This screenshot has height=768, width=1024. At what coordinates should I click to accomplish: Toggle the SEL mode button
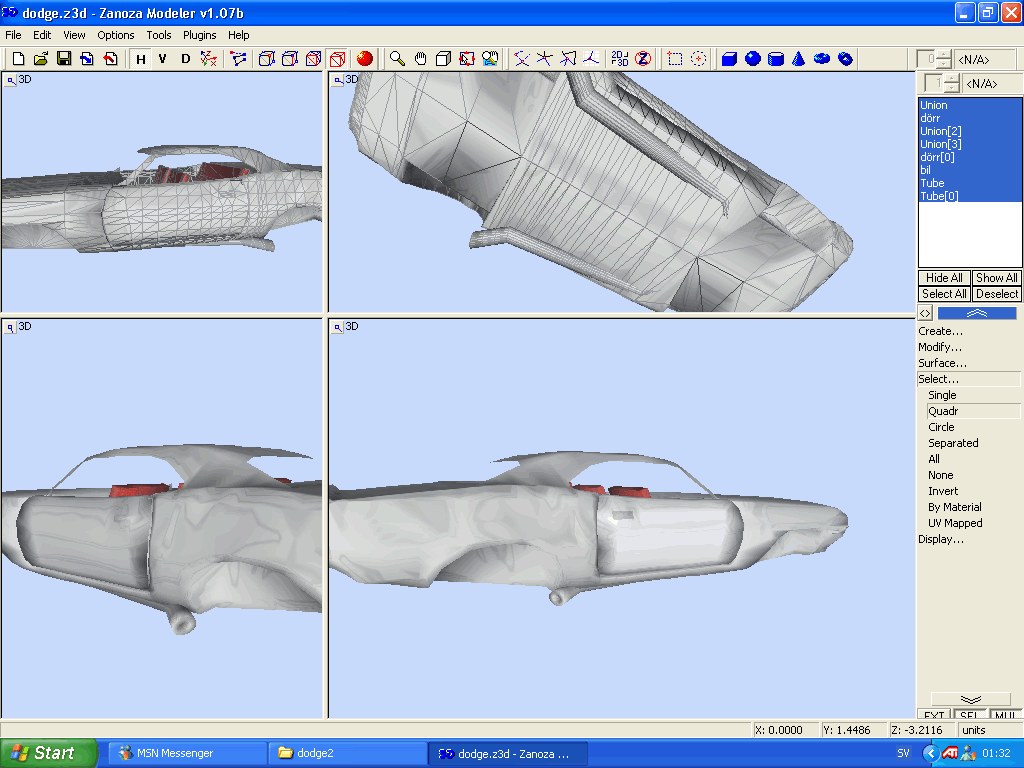(968, 715)
